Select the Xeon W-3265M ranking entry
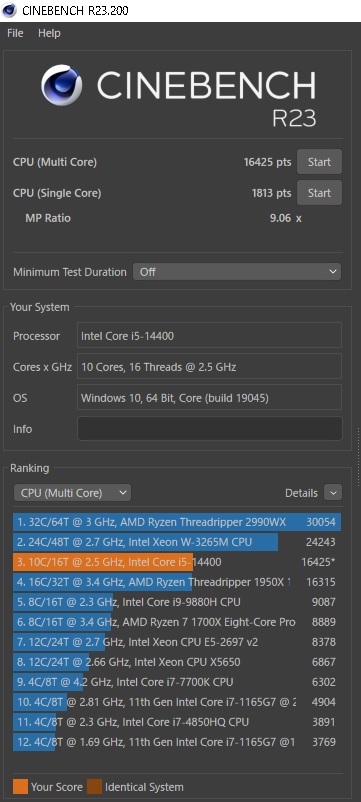The image size is (361, 802). click(x=177, y=542)
